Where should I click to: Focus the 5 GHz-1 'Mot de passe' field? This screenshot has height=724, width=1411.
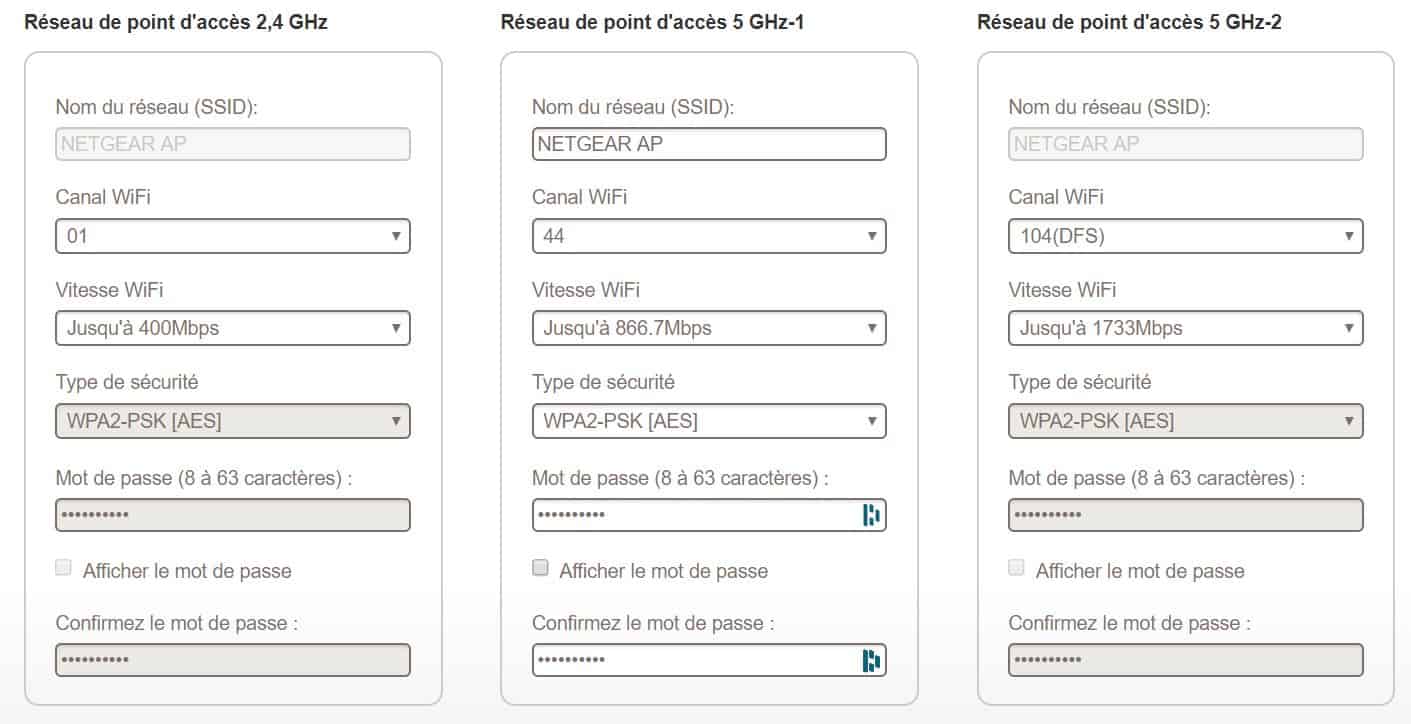pos(695,515)
